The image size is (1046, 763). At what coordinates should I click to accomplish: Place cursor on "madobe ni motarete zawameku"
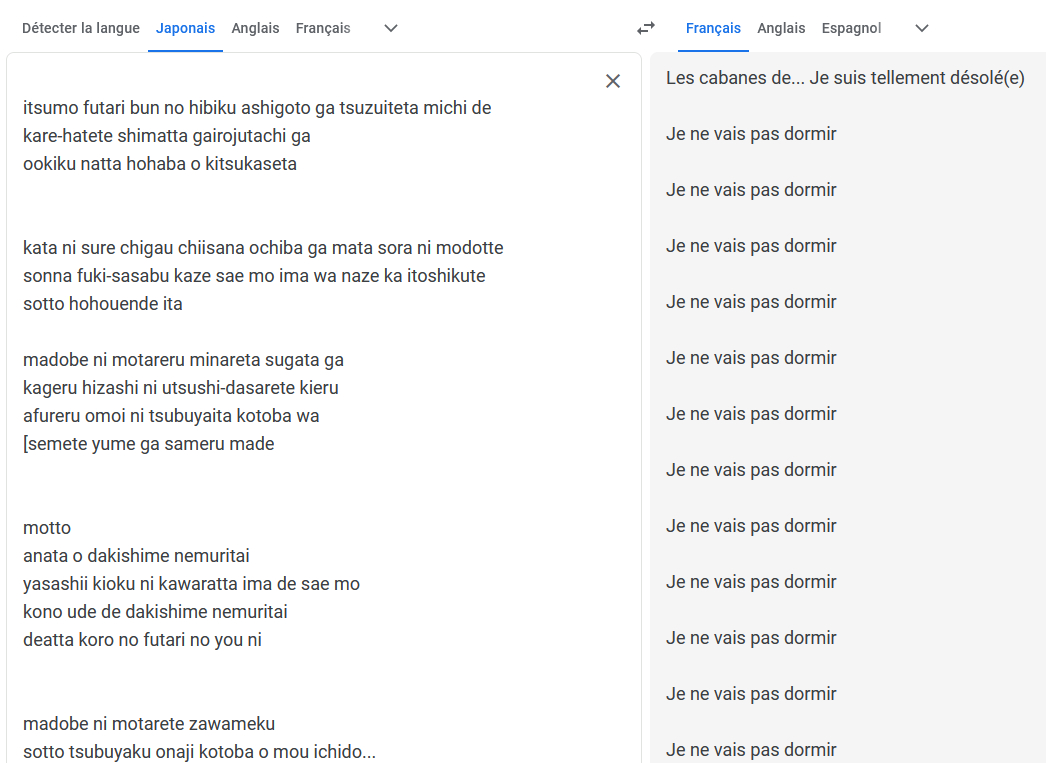[x=149, y=724]
